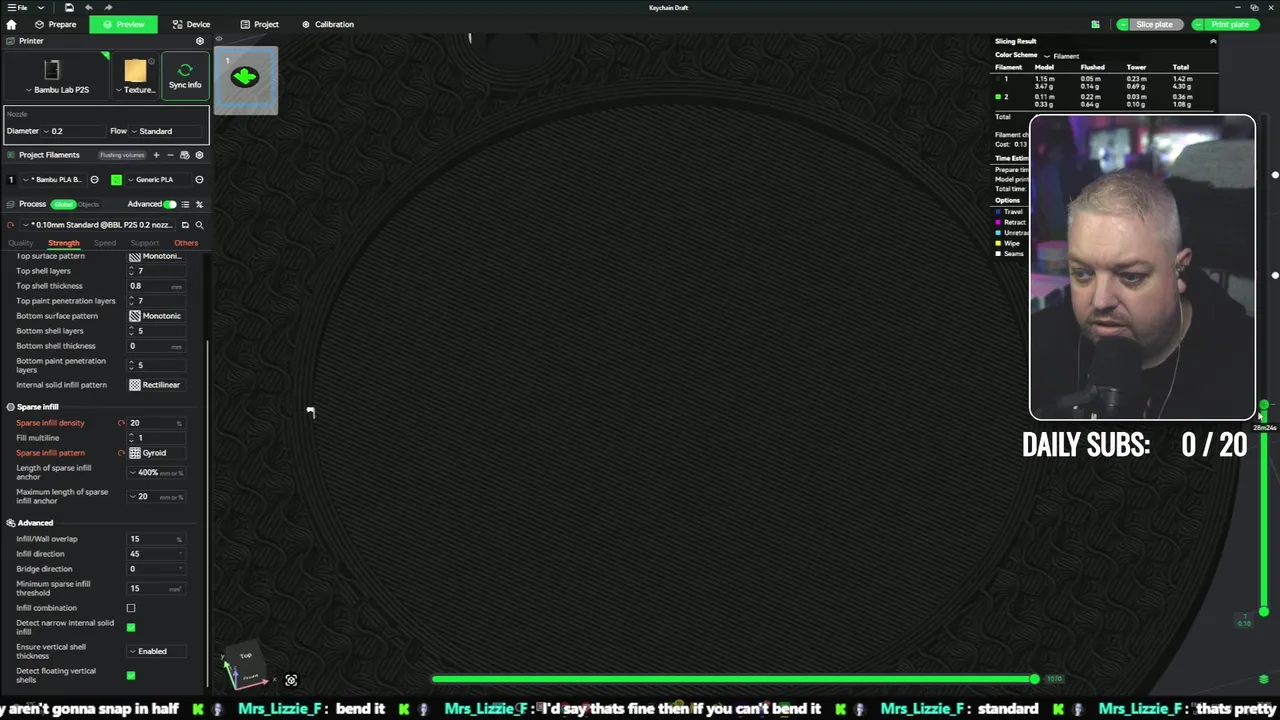Undo the last action
This screenshot has width=1280, height=720.
[x=88, y=7]
